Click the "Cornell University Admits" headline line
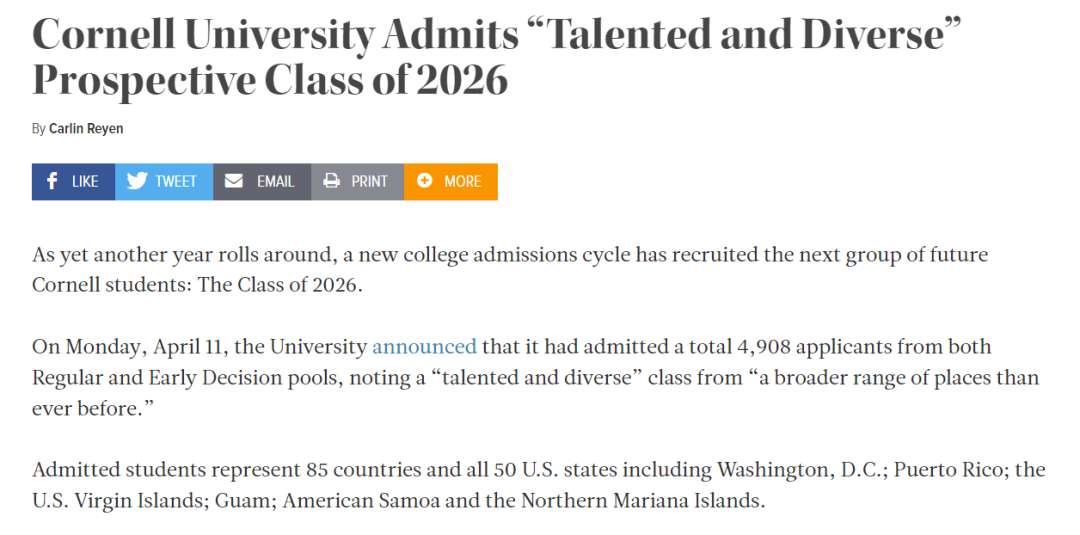The height and width of the screenshot is (535, 1080). click(275, 36)
